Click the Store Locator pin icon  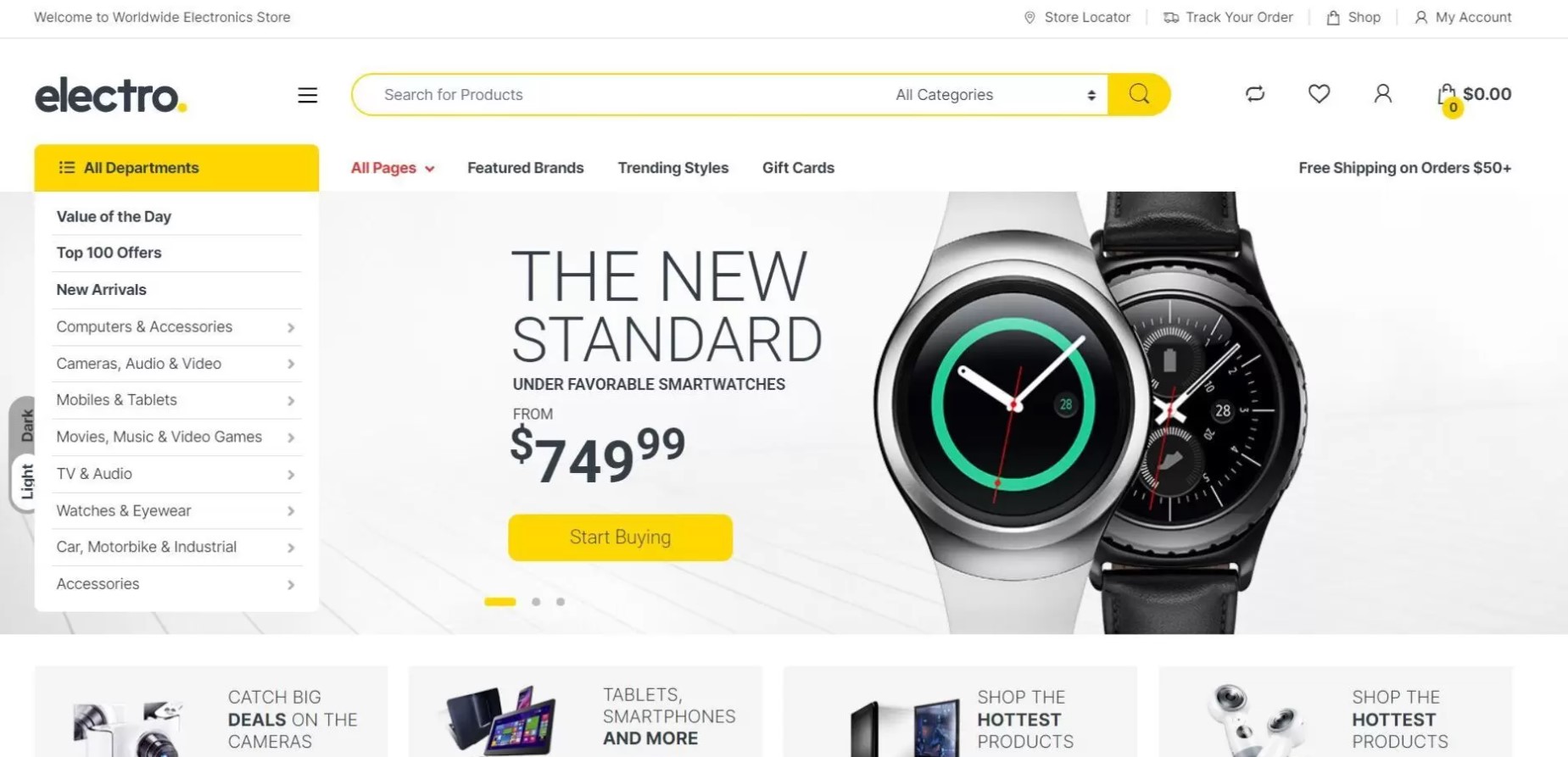(1030, 18)
